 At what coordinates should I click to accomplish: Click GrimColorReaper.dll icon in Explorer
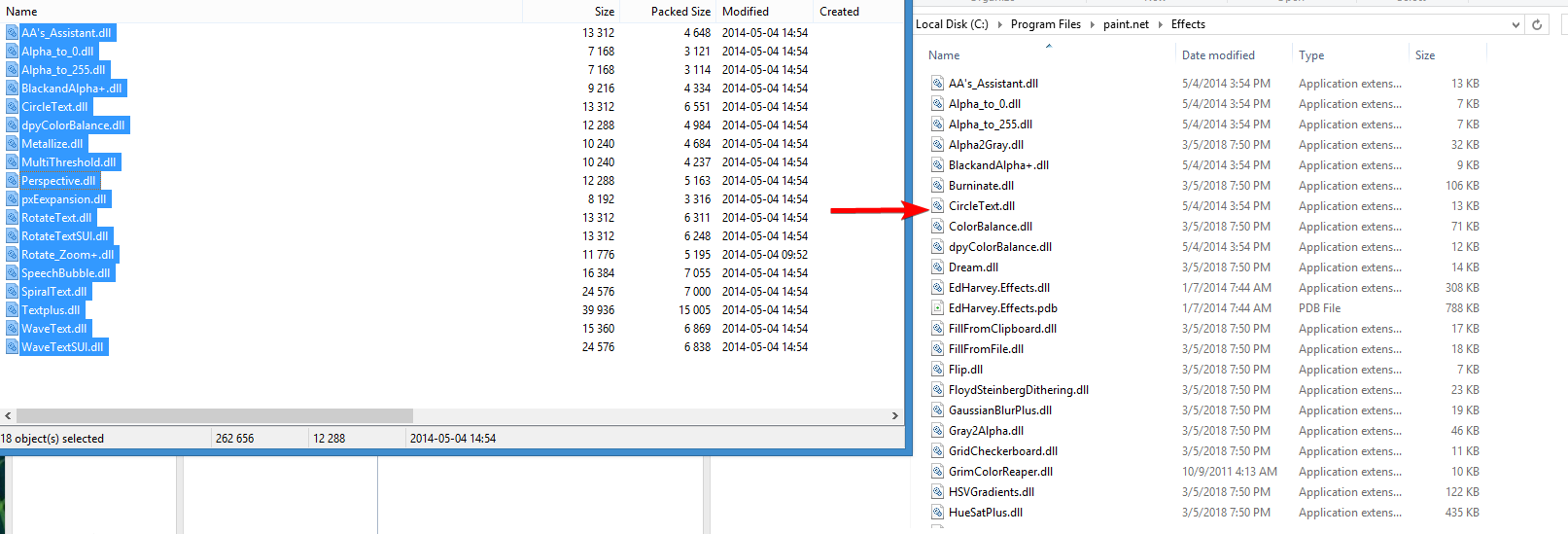[938, 472]
